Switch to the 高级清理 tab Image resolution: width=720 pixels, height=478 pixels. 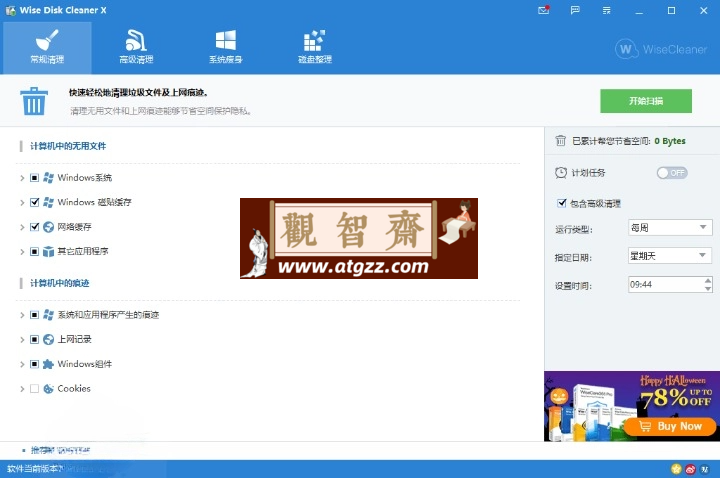(136, 47)
